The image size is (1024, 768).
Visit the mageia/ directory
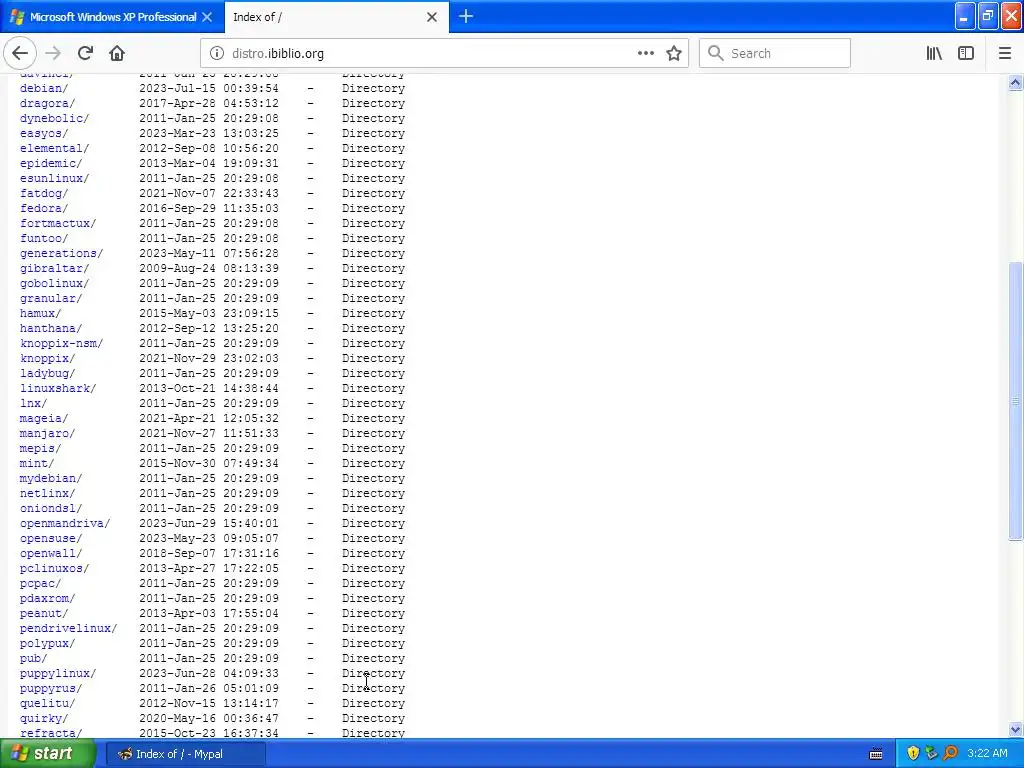point(44,419)
